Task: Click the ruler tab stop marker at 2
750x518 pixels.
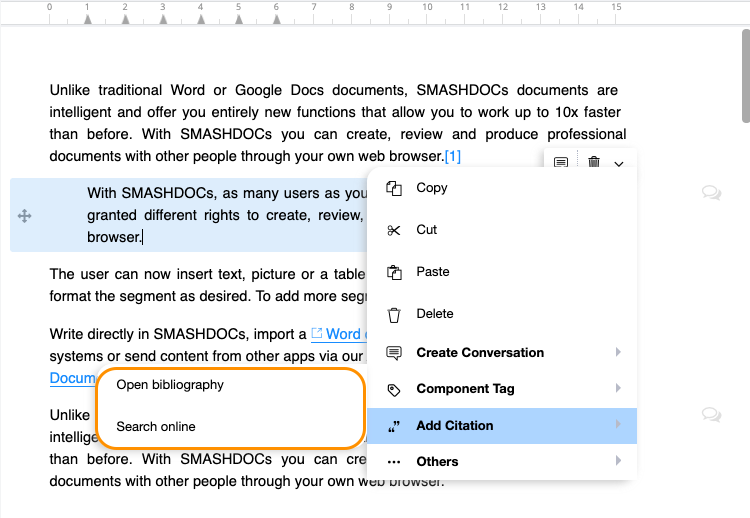Action: point(125,20)
